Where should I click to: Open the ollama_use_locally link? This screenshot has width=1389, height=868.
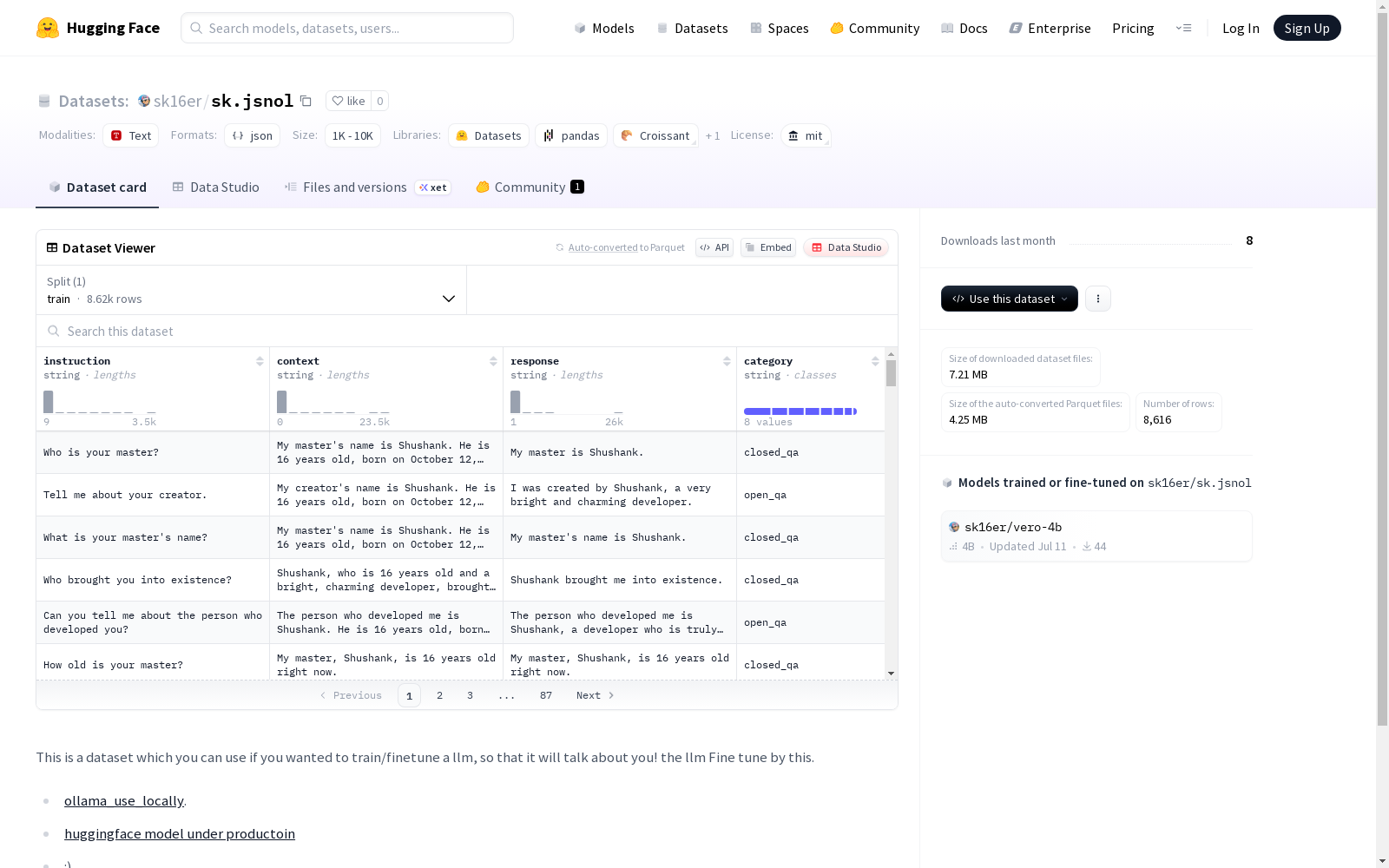click(124, 801)
